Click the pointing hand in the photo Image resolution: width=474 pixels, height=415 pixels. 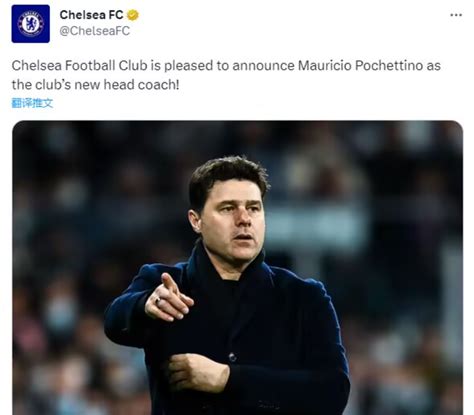click(x=169, y=298)
